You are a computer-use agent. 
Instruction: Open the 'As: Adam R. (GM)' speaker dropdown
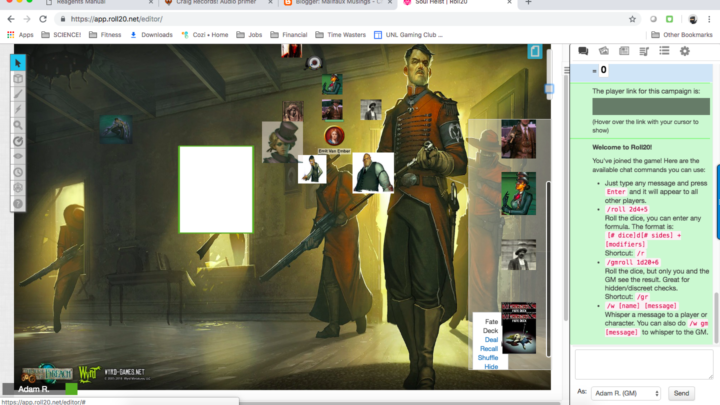(x=626, y=393)
